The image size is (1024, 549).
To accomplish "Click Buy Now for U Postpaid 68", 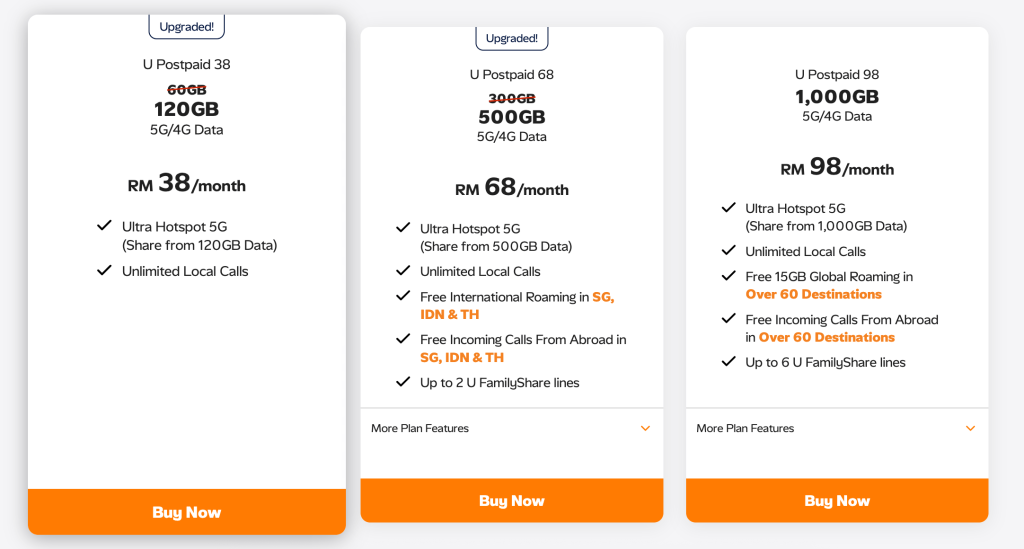I will pyautogui.click(x=512, y=501).
